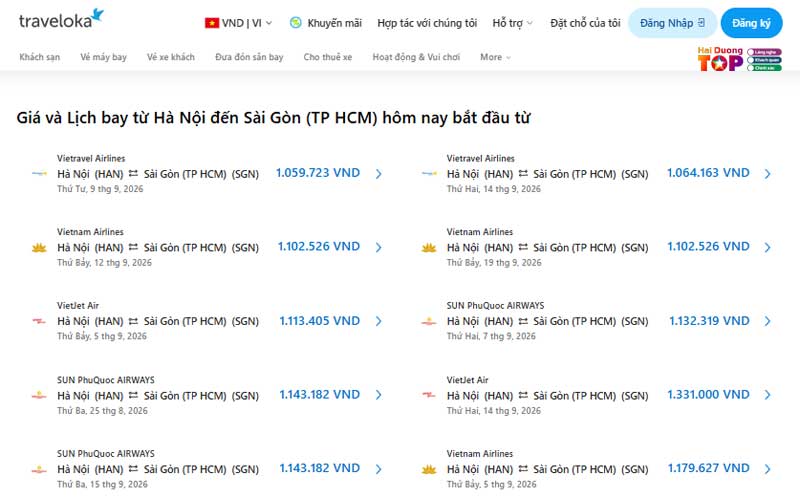
Task: Click the arrow next to 1.059.723 VND
Action: (x=379, y=173)
